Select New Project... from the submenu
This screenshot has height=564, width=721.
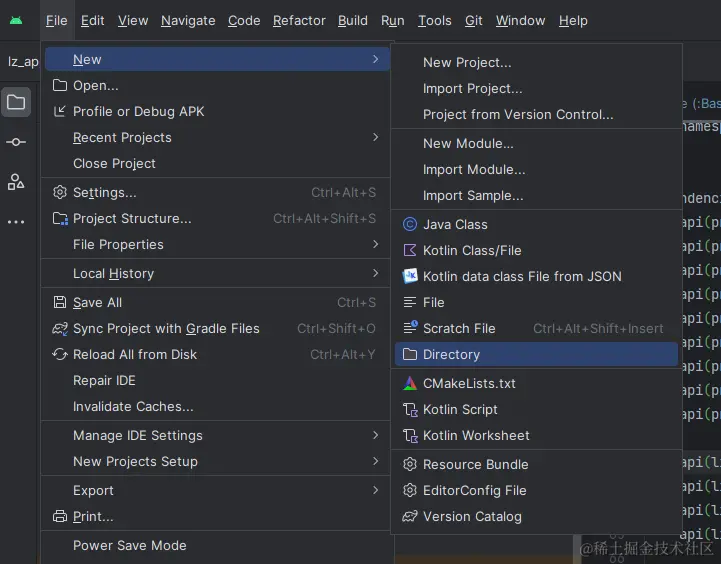click(467, 63)
